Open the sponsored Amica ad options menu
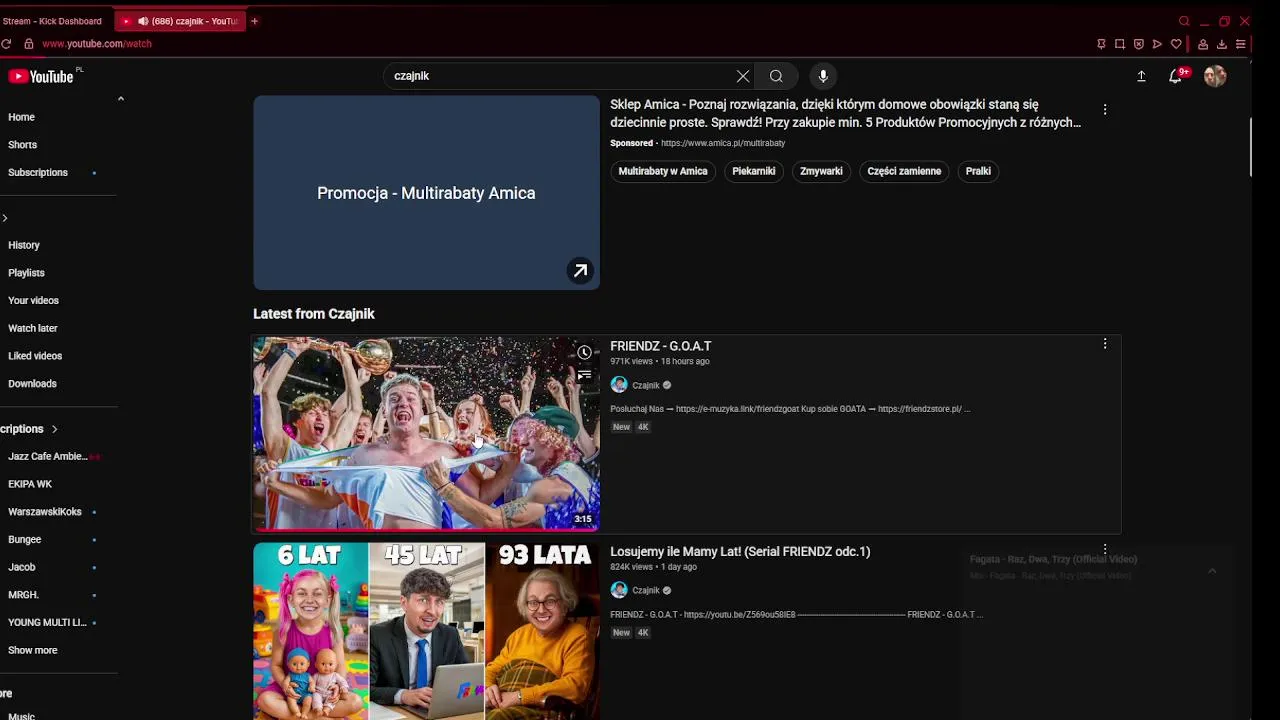This screenshot has width=1280, height=720. click(x=1105, y=109)
